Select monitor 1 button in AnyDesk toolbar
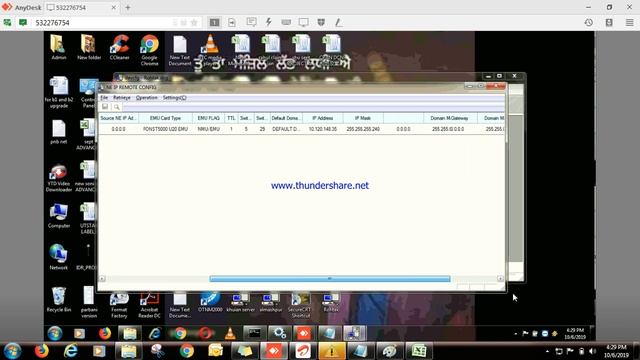Viewport: 640px width, 360px height. click(x=214, y=22)
